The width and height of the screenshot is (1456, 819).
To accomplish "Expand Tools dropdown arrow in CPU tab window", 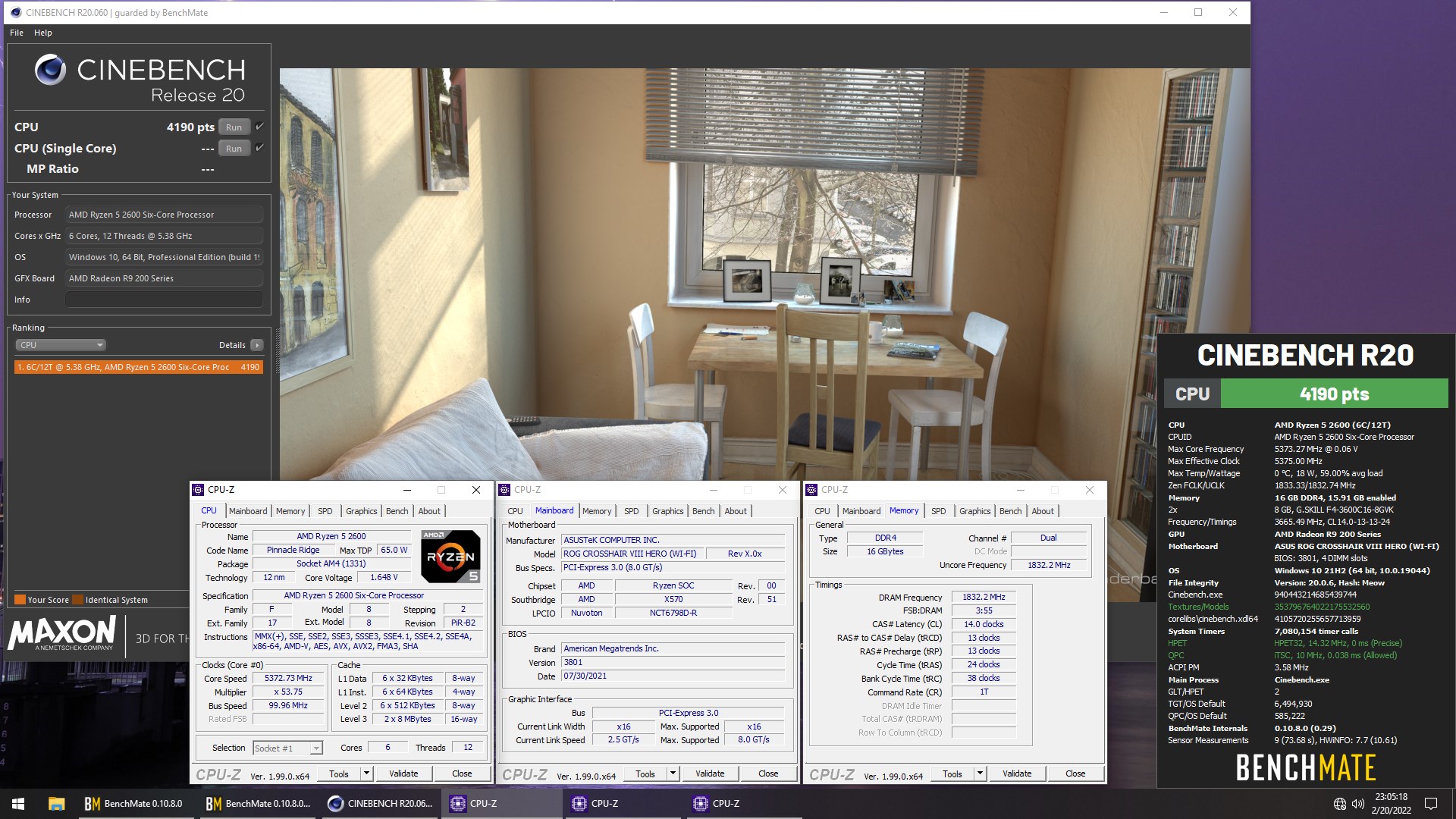I will pos(366,773).
